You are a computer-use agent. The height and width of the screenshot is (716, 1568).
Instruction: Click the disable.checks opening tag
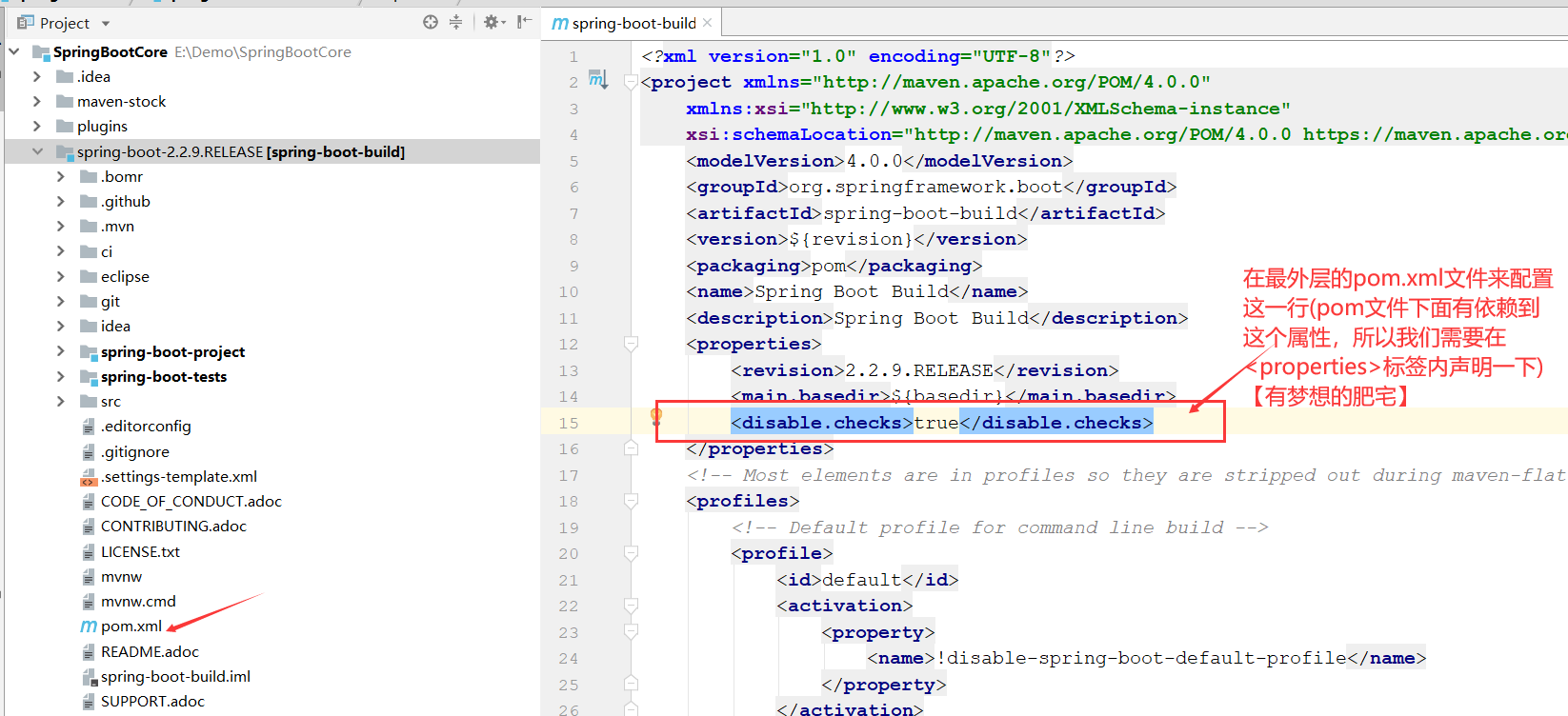click(x=821, y=422)
